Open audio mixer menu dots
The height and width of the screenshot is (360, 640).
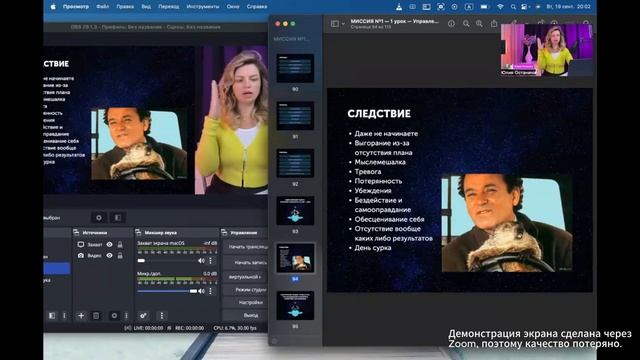(x=162, y=316)
